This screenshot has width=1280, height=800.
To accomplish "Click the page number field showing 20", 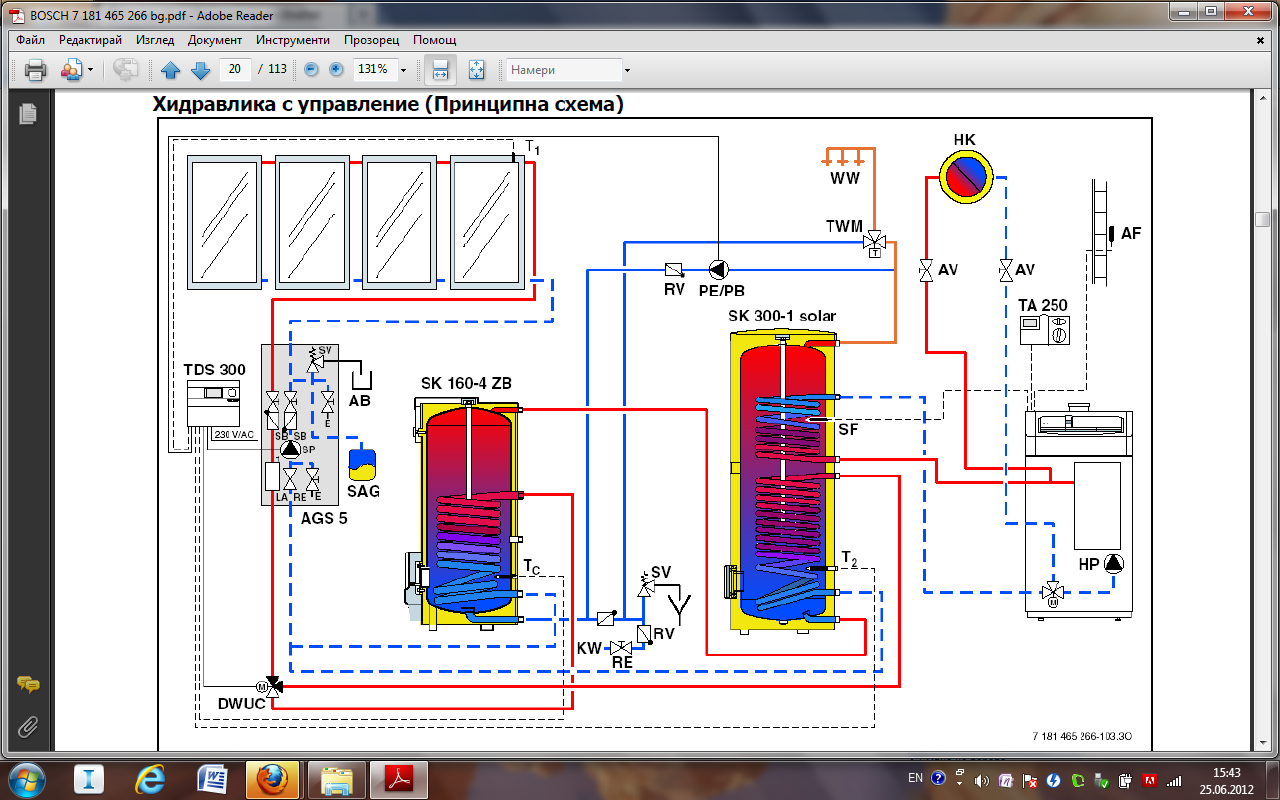I will tap(236, 70).
